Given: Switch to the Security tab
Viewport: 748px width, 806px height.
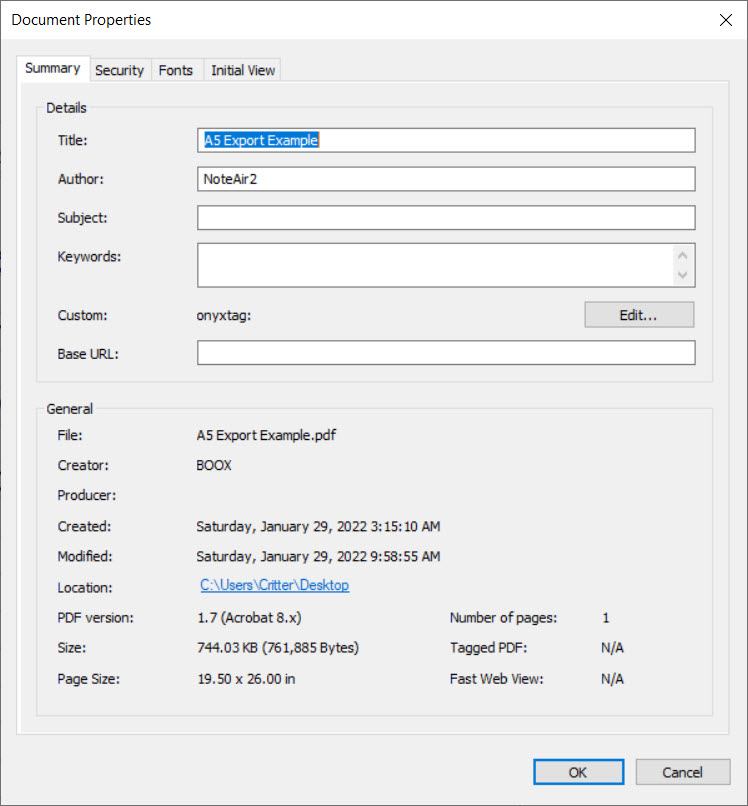Looking at the screenshot, I should [119, 70].
